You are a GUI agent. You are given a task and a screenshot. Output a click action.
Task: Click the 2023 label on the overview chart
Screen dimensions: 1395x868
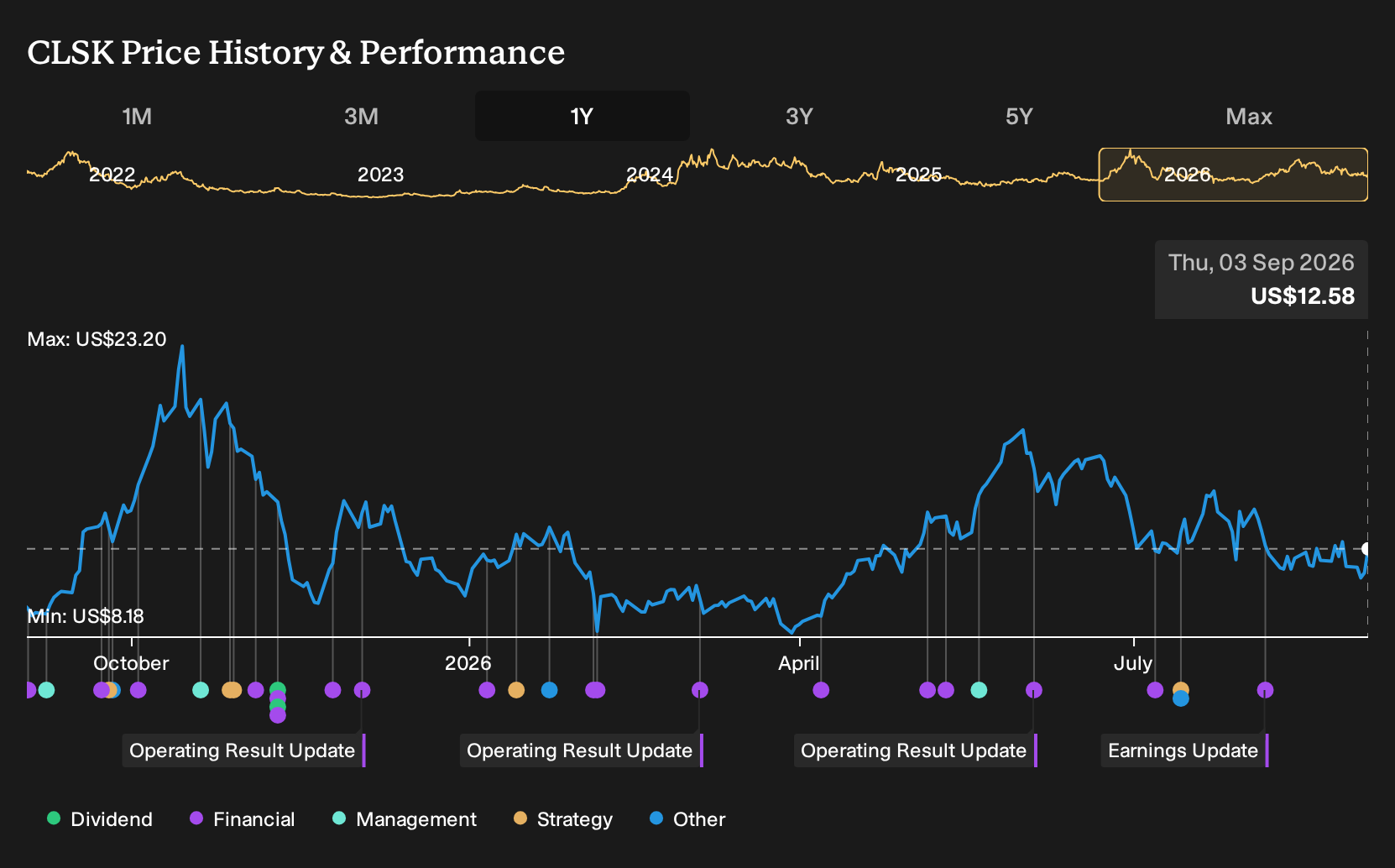point(380,175)
